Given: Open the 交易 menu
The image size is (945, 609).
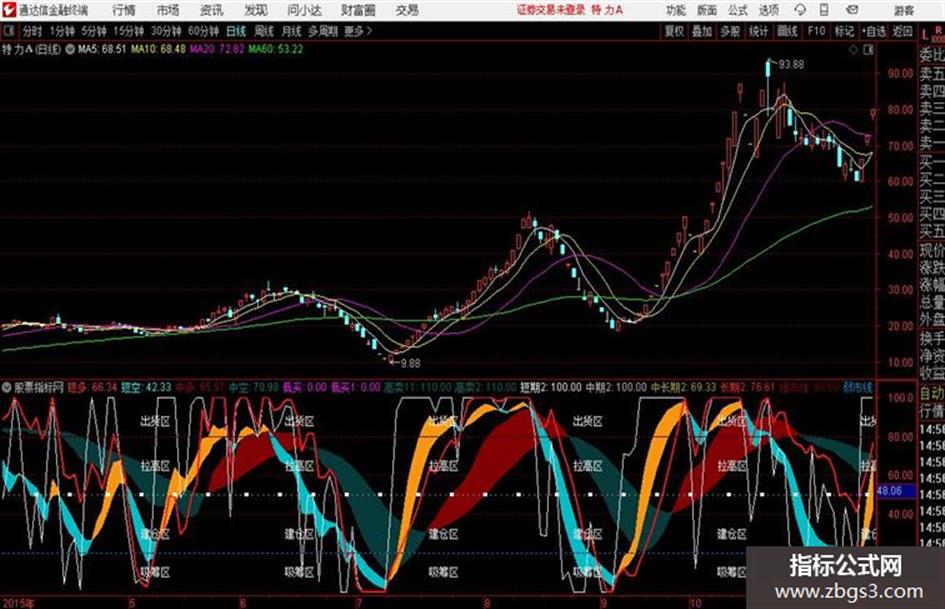Looking at the screenshot, I should tap(407, 10).
